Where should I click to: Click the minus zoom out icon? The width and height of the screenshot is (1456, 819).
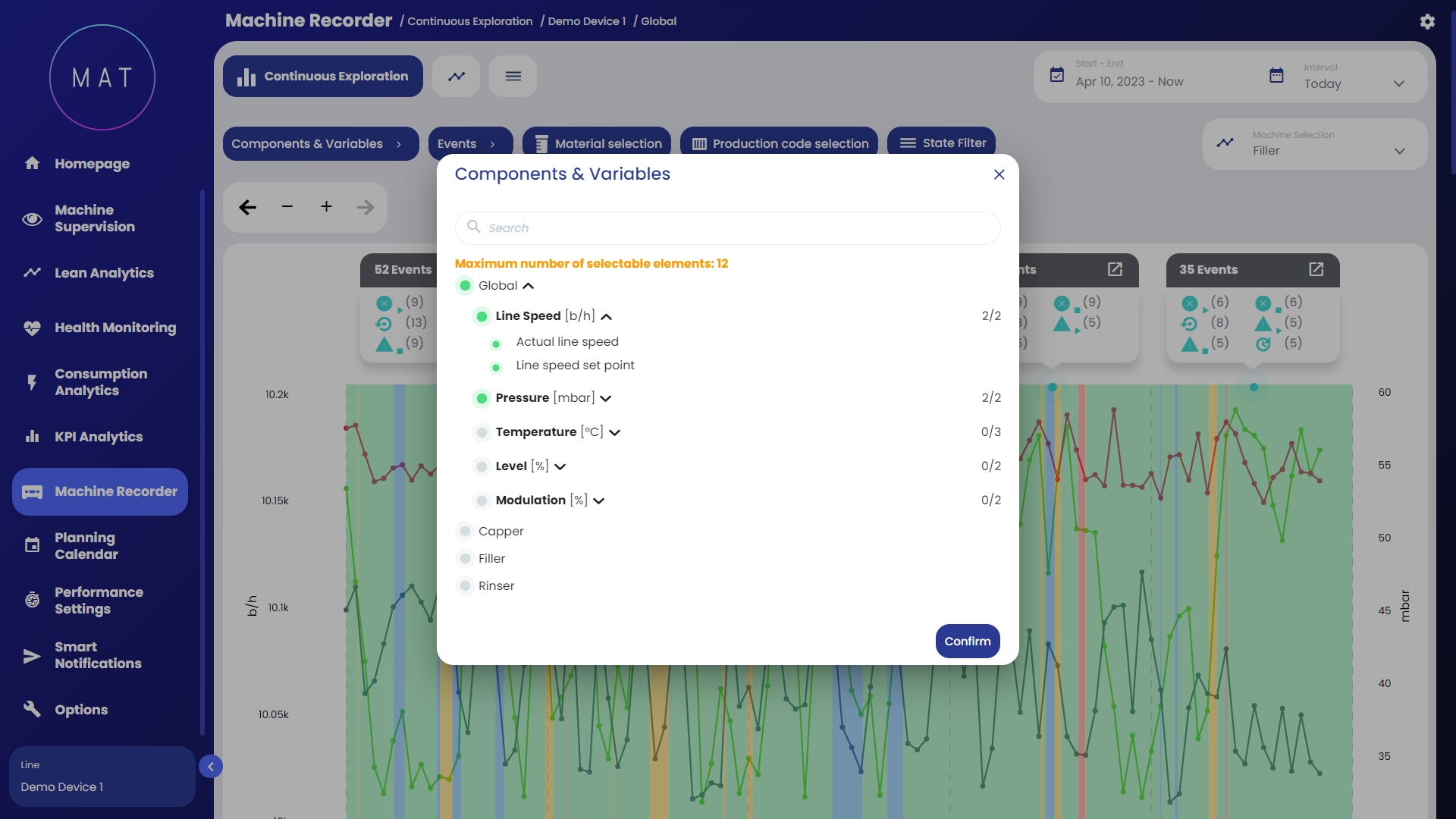coord(287,207)
